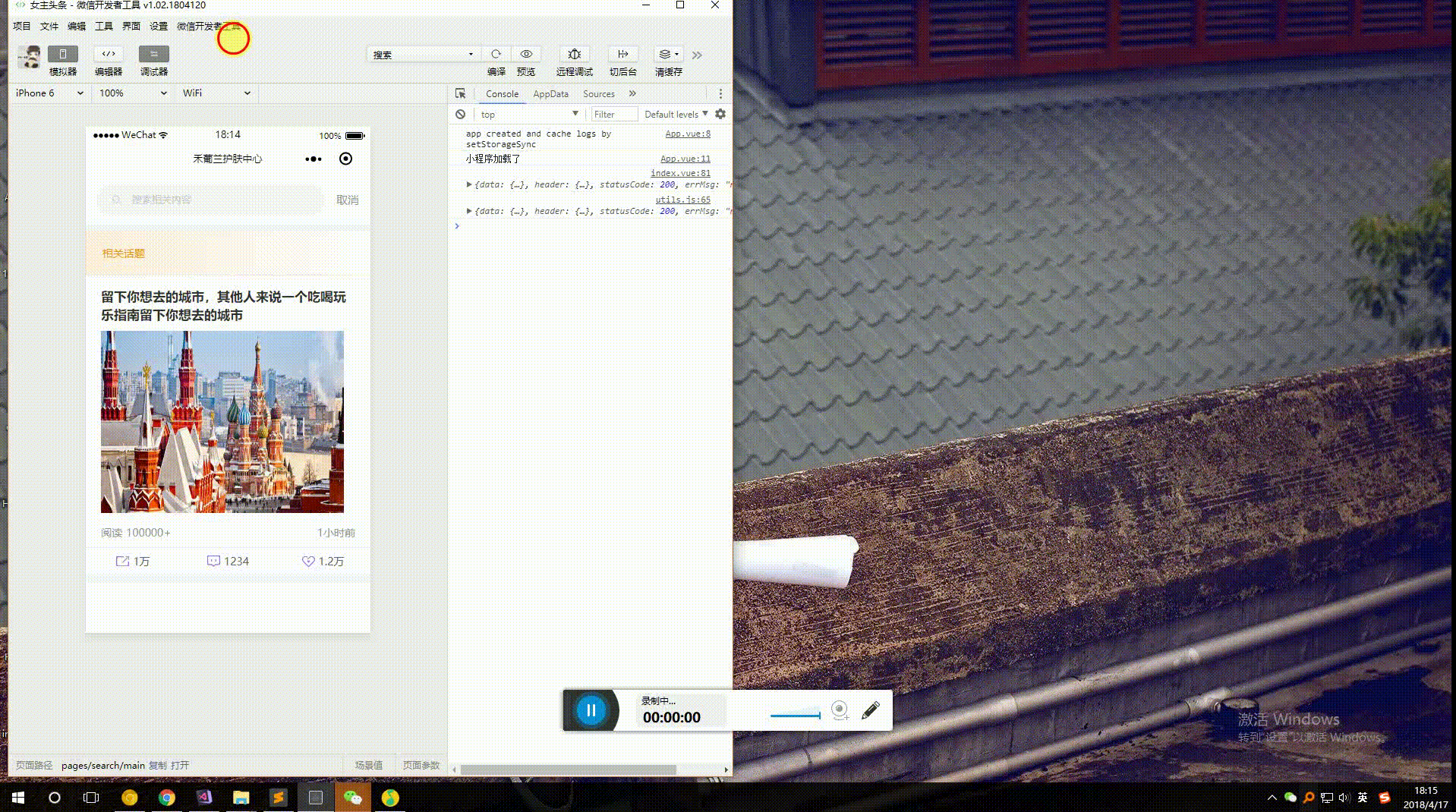Show hidden system tray icons

click(x=1272, y=798)
